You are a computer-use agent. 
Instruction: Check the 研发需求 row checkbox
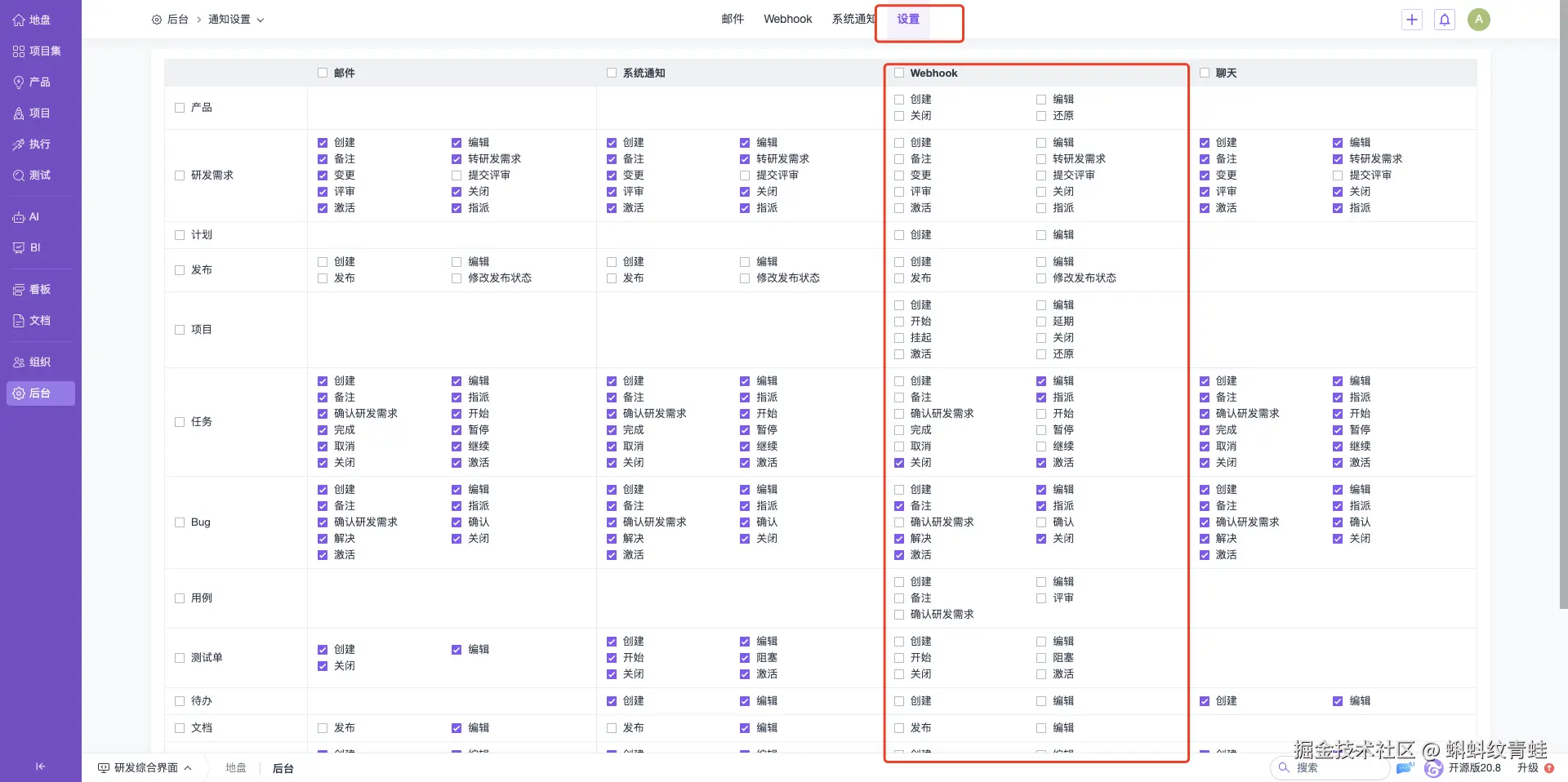[180, 176]
